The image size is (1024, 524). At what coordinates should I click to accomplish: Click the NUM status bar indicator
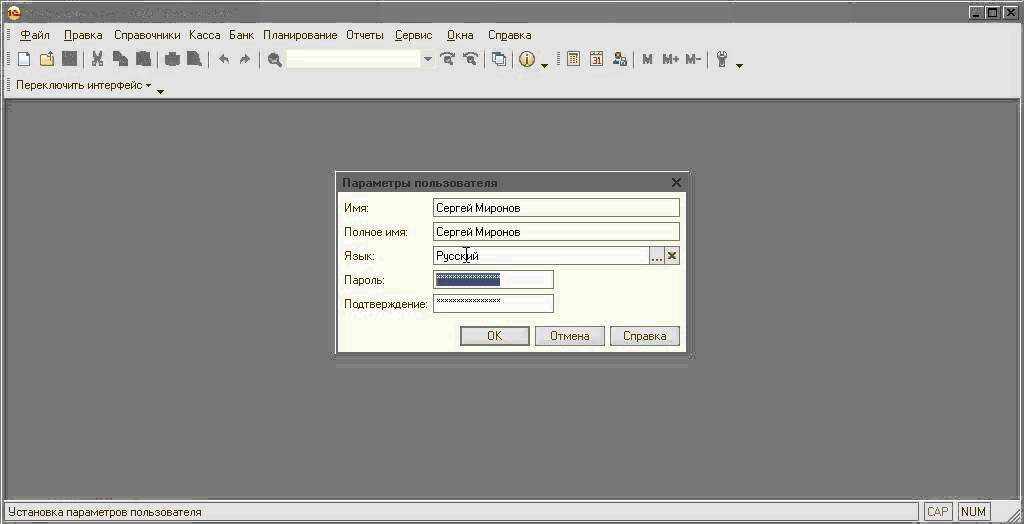coord(973,512)
